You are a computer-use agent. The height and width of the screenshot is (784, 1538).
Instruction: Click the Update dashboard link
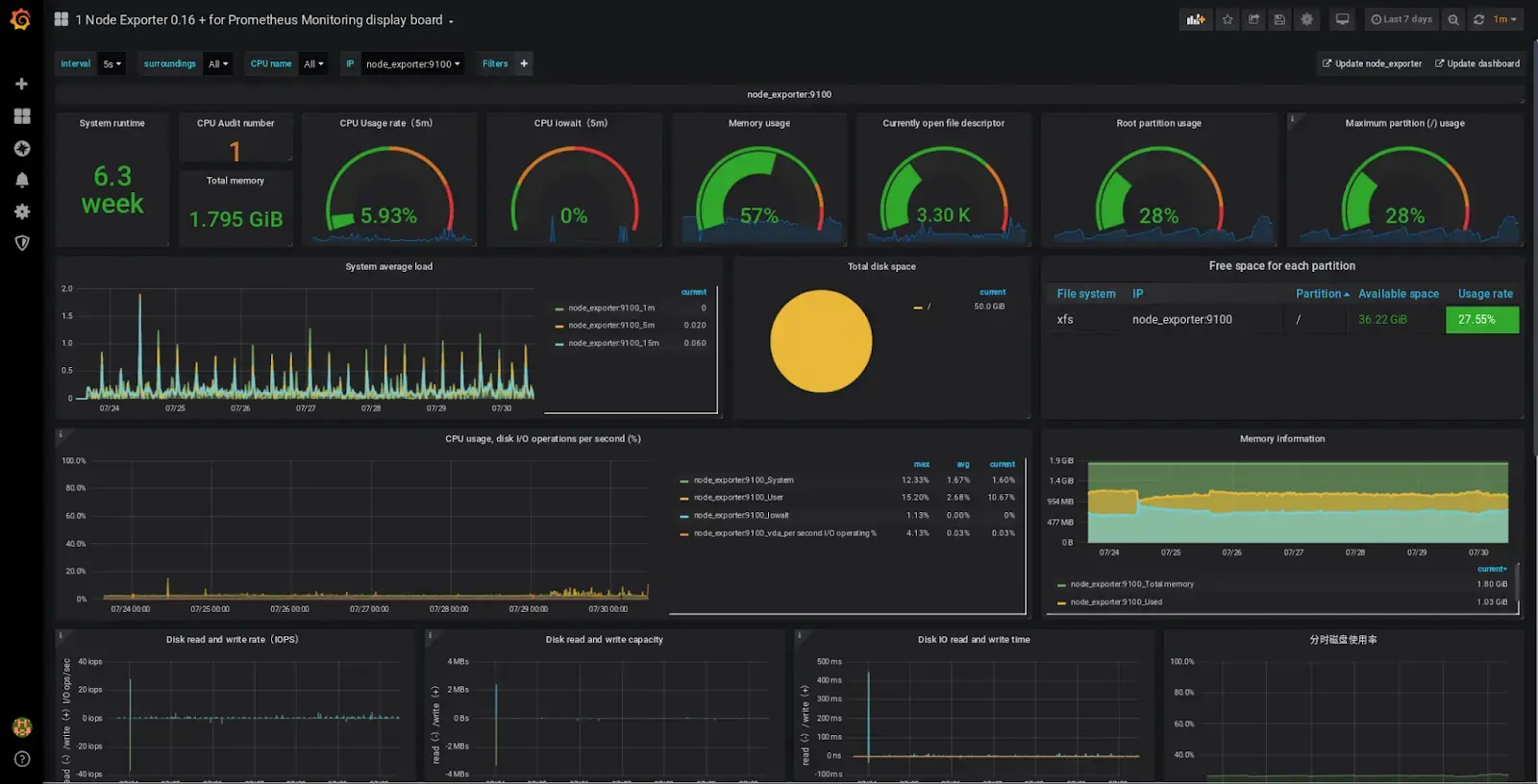click(x=1477, y=64)
